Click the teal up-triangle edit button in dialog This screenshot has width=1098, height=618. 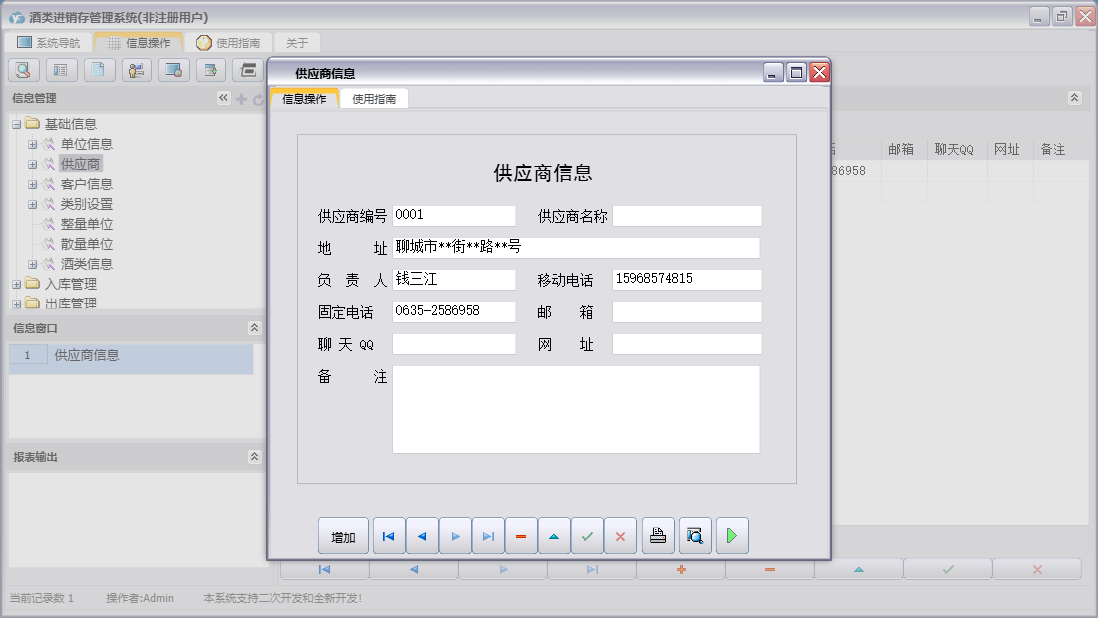pyautogui.click(x=554, y=536)
